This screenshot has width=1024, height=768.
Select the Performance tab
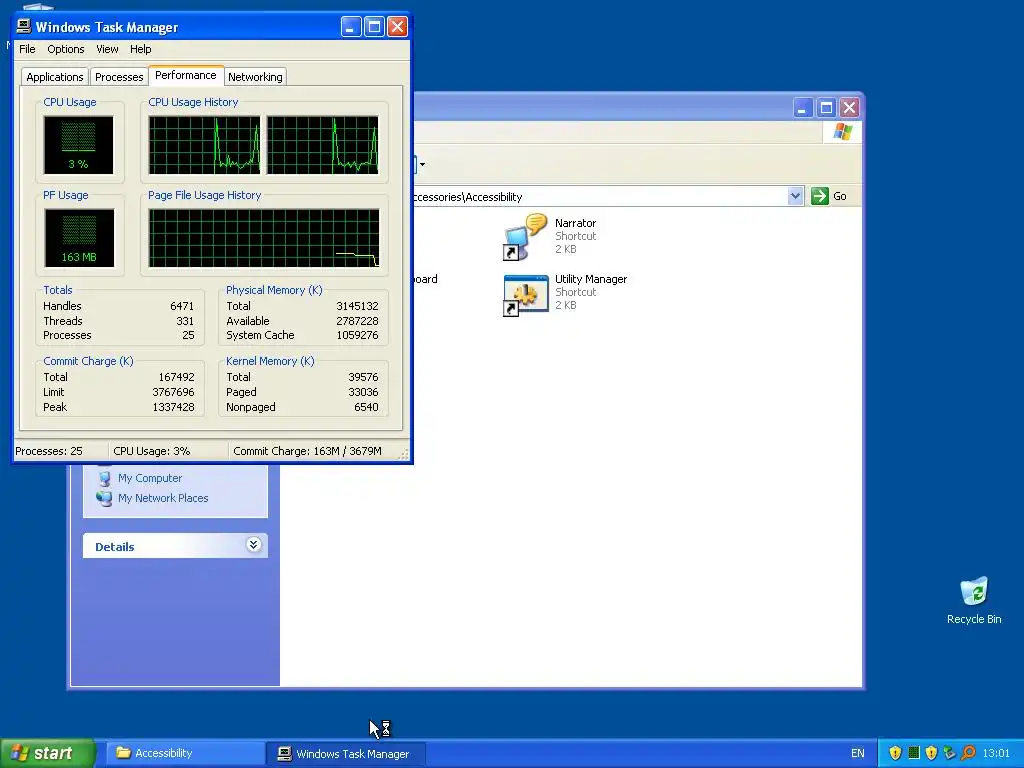[185, 75]
